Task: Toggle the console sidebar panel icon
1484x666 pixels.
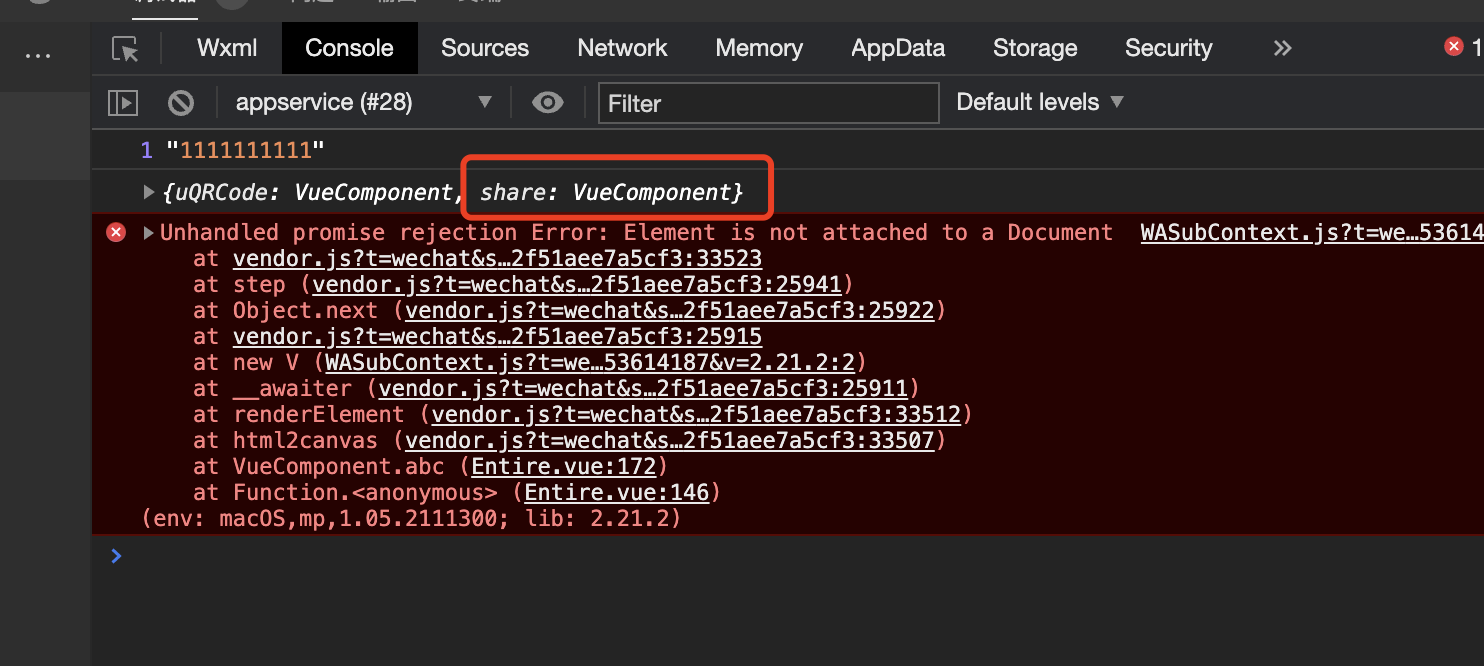Action: (122, 102)
